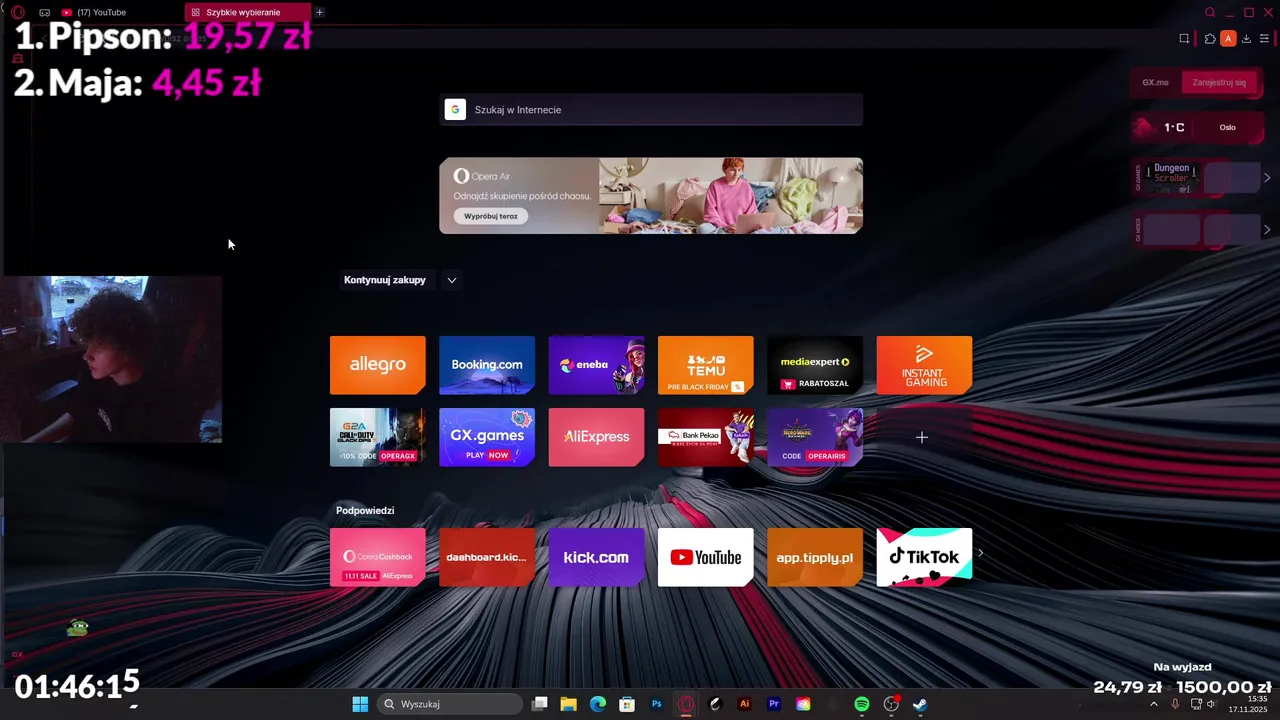Open File Explorer from the taskbar
Screen dimensions: 1280x720
click(x=569, y=704)
